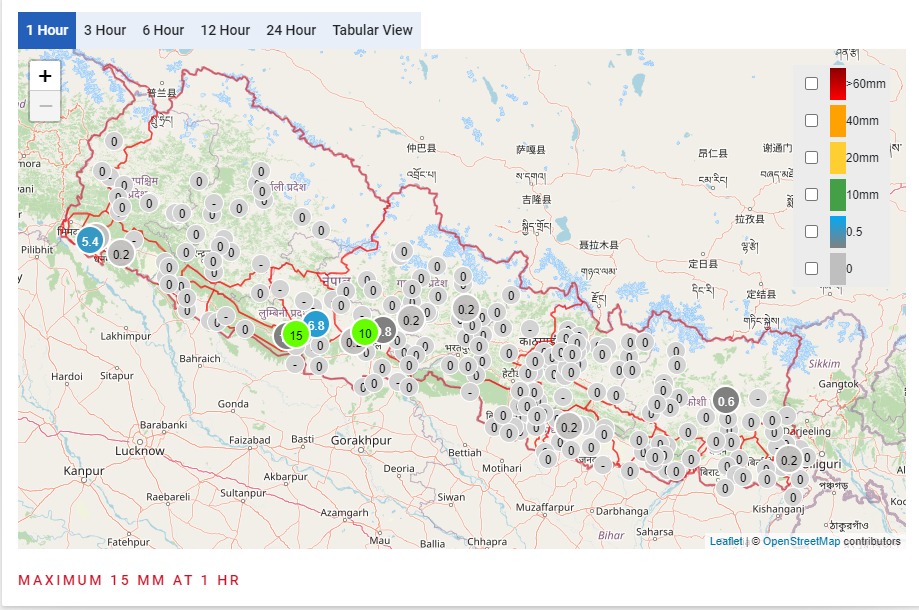Viewport: 919px width, 610px height.
Task: Click the map zoom in plus button
Action: click(45, 76)
